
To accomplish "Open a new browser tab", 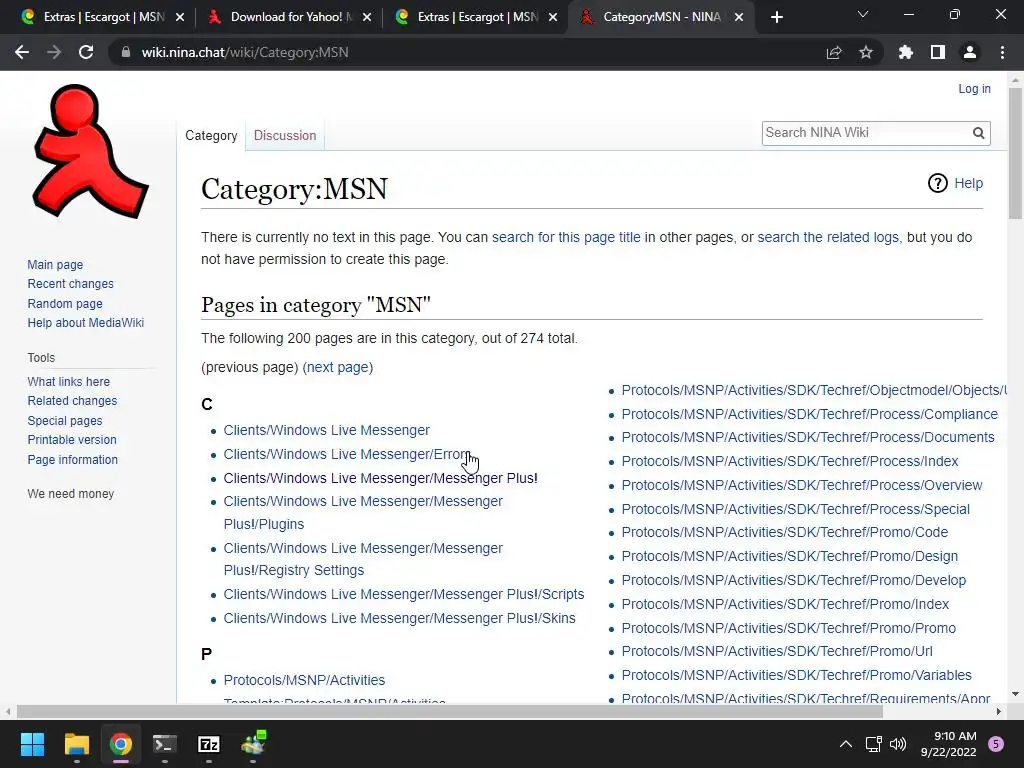I will [776, 17].
